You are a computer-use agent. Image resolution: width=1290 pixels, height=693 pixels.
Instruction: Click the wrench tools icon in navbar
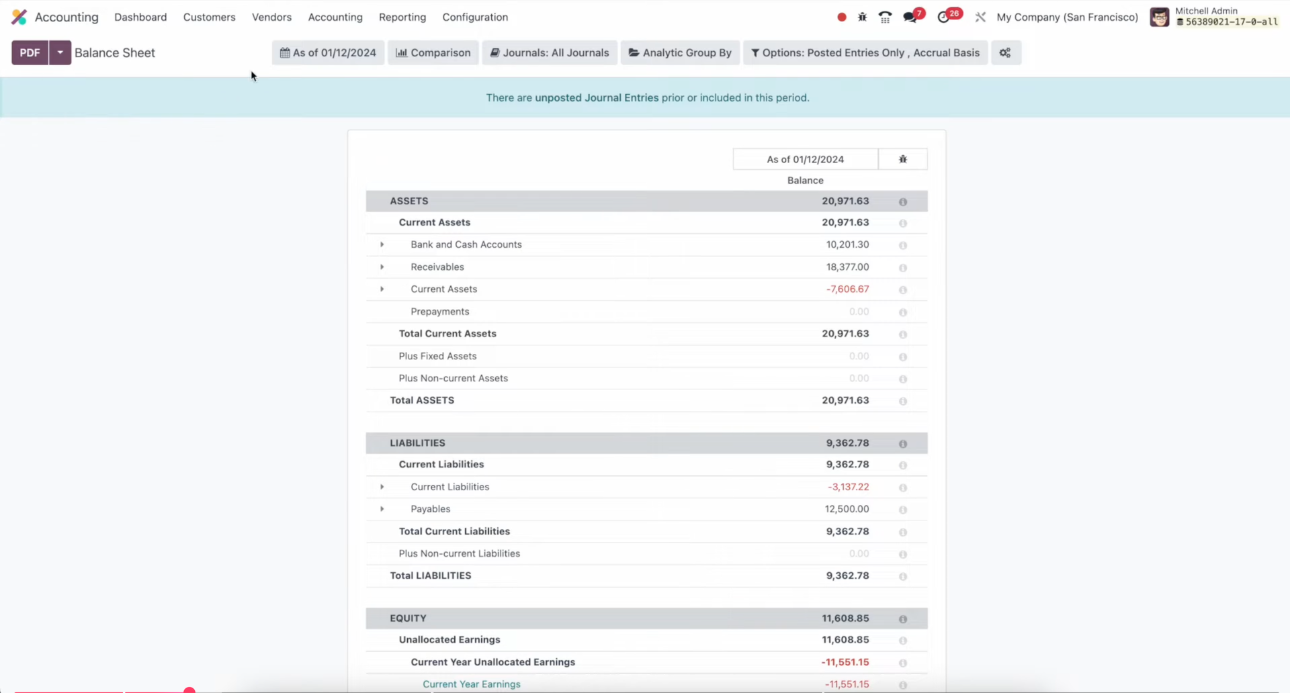980,17
